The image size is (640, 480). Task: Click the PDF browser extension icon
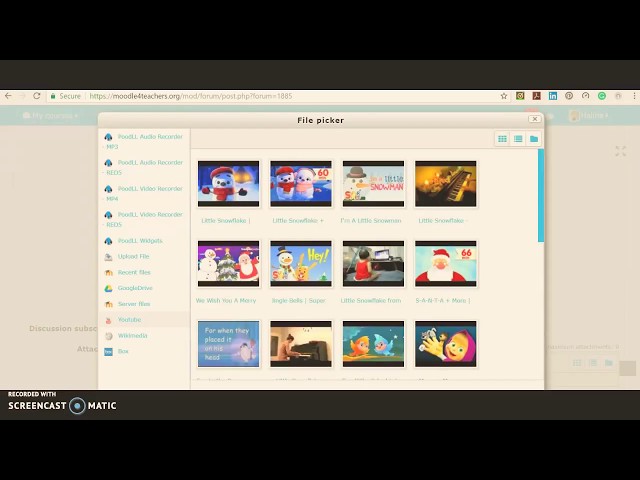point(536,96)
